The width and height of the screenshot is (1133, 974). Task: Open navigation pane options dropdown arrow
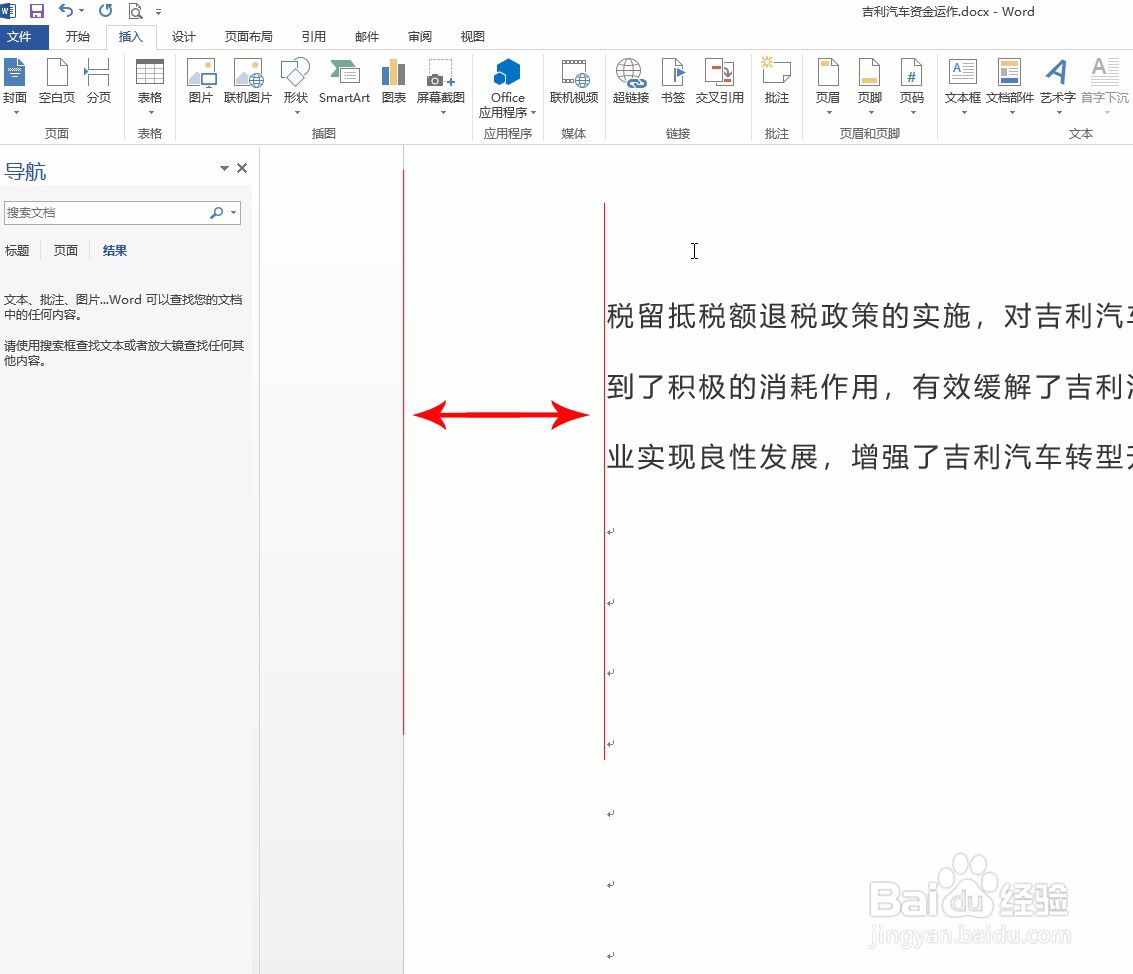point(224,168)
